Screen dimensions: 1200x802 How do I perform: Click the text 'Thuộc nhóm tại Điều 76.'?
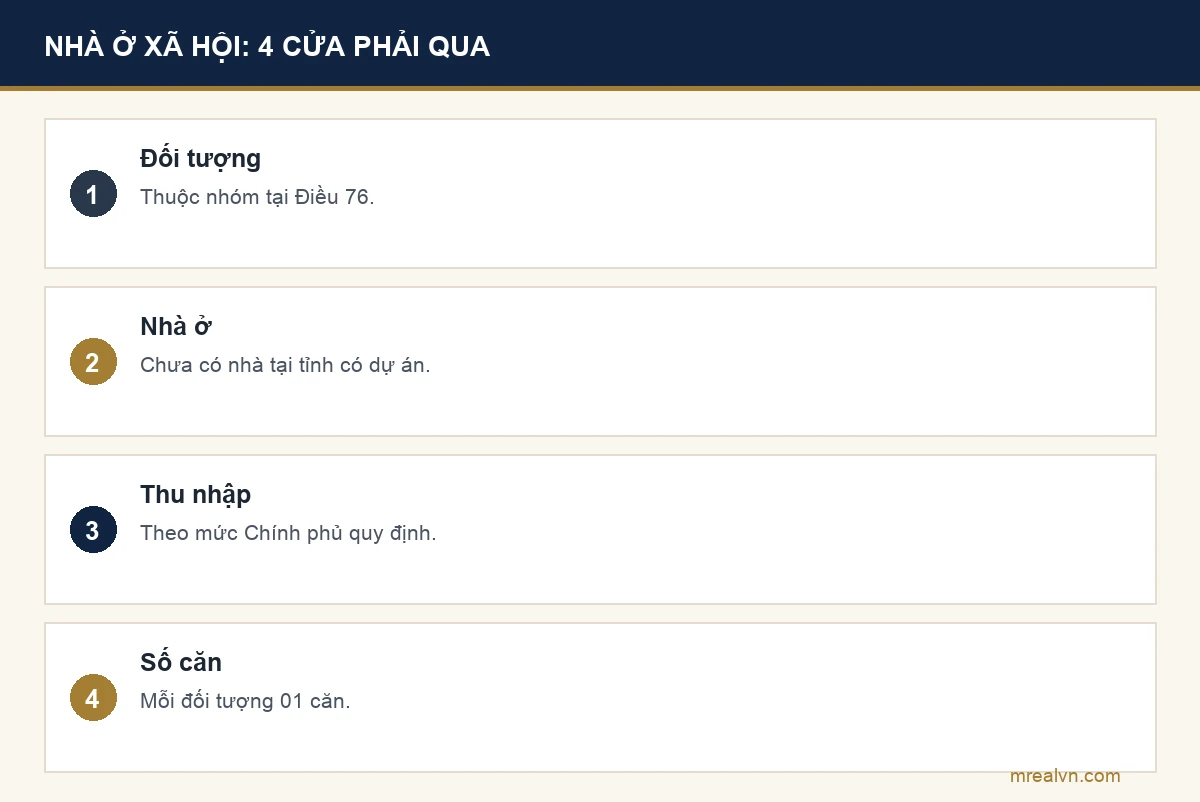[257, 197]
